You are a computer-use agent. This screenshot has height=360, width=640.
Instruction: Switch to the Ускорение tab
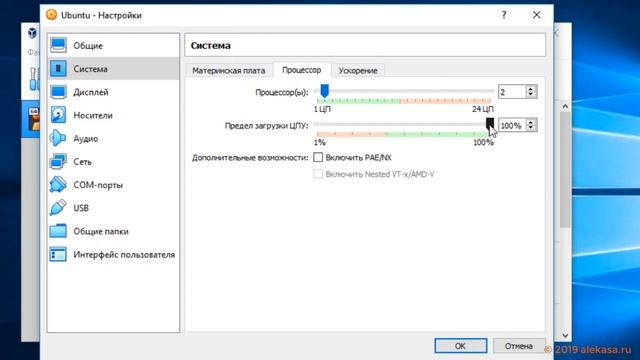[x=358, y=70]
